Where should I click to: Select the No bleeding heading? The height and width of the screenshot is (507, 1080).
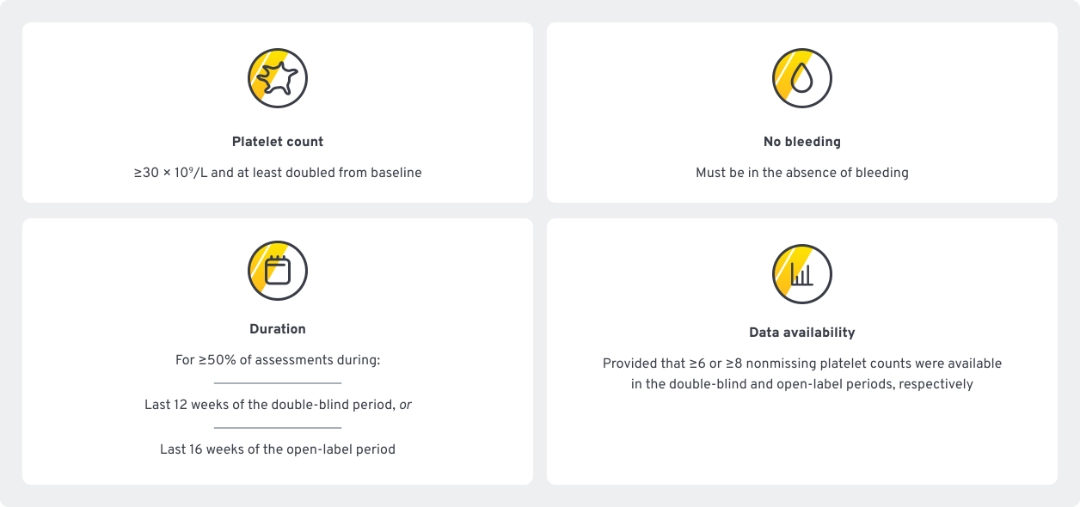click(802, 142)
